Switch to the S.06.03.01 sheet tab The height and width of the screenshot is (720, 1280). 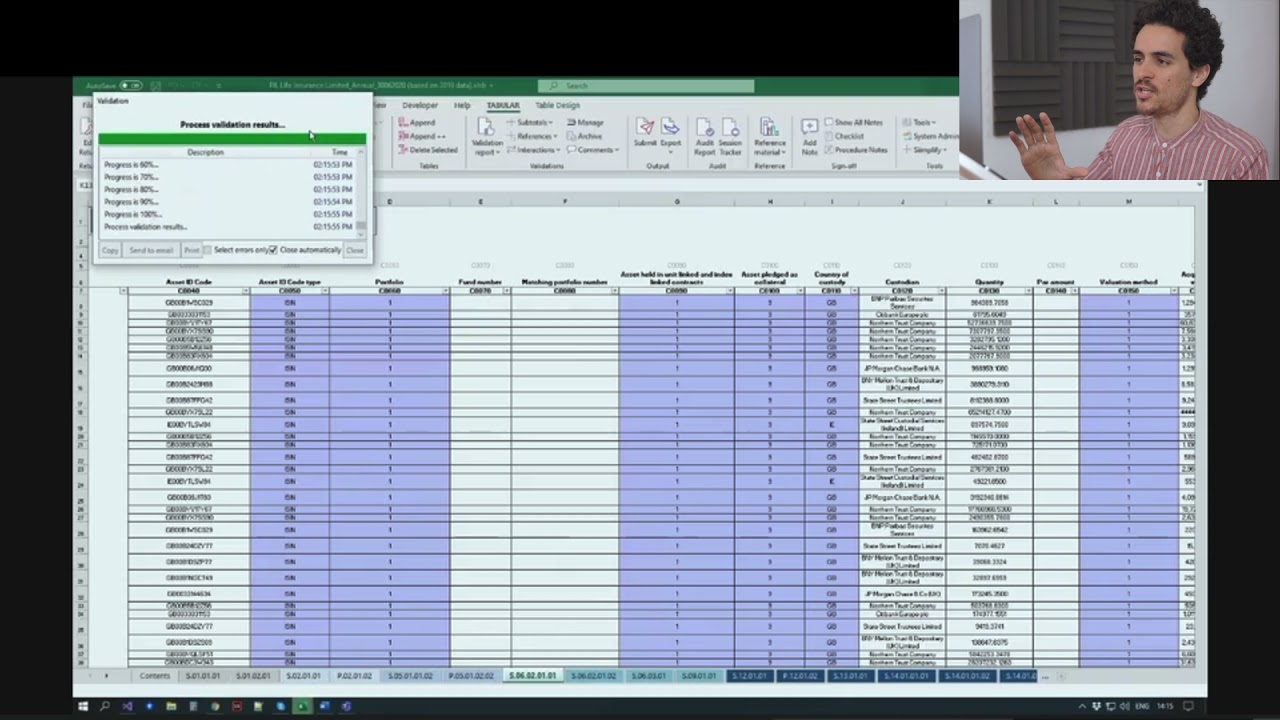(x=648, y=676)
